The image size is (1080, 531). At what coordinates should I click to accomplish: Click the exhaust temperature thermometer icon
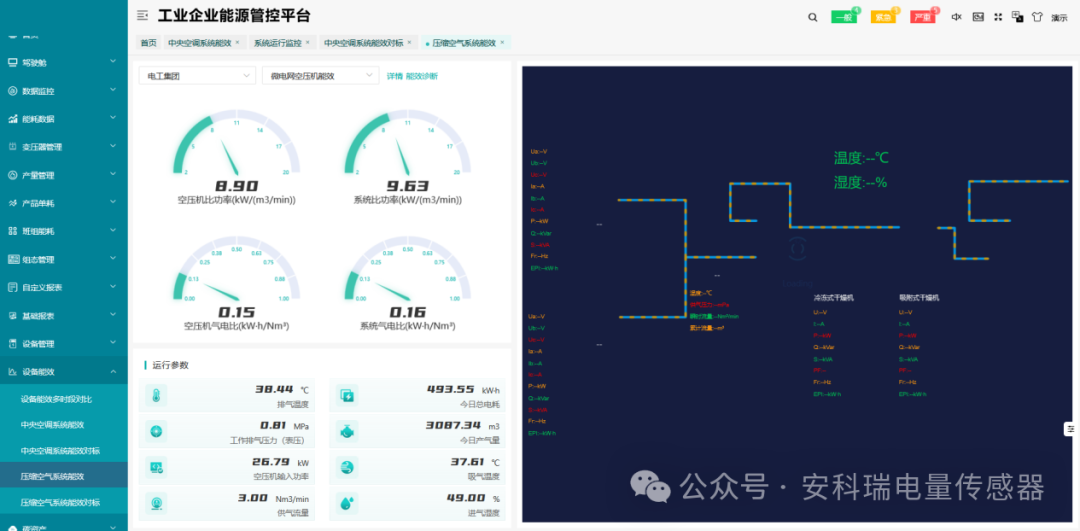click(157, 396)
